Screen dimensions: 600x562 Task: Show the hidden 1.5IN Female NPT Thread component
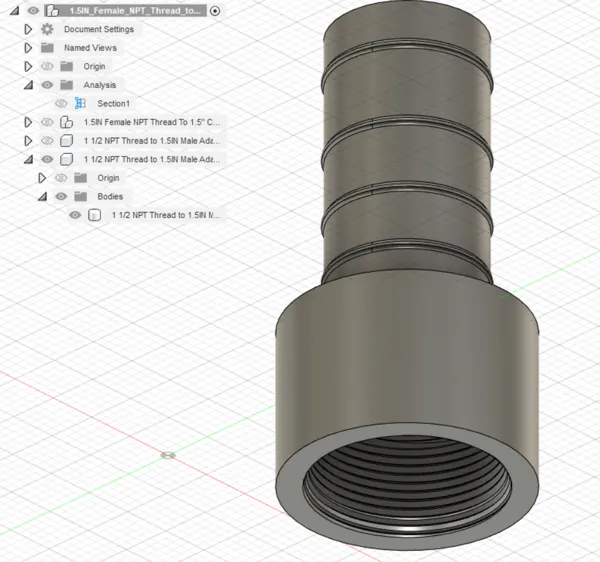pos(47,122)
